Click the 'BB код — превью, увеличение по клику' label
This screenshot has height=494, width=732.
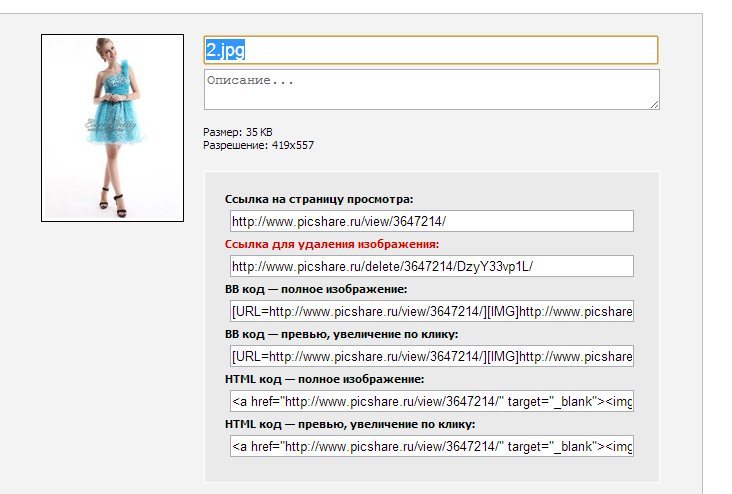click(x=341, y=334)
